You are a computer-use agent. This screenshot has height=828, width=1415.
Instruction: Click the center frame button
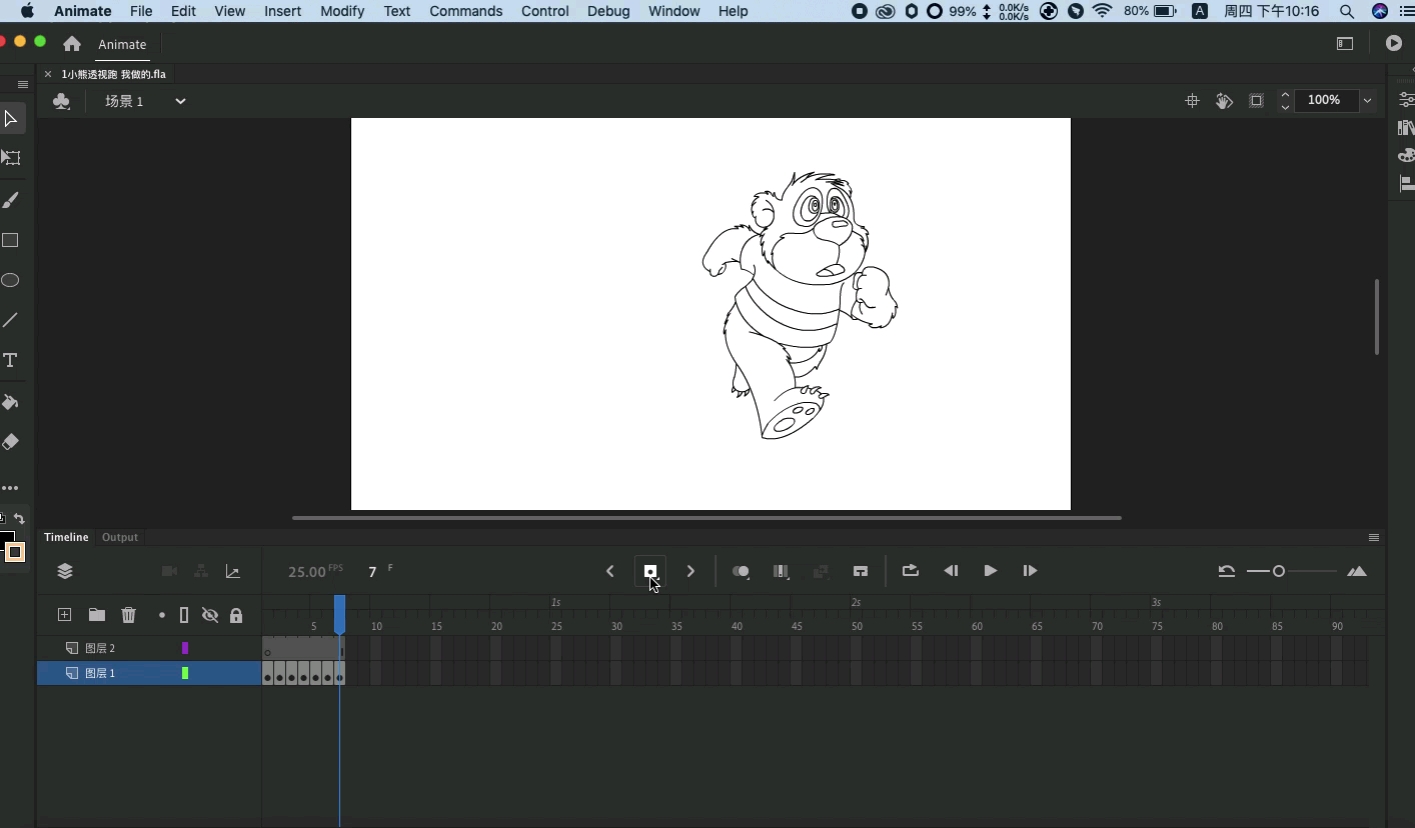click(x=860, y=571)
